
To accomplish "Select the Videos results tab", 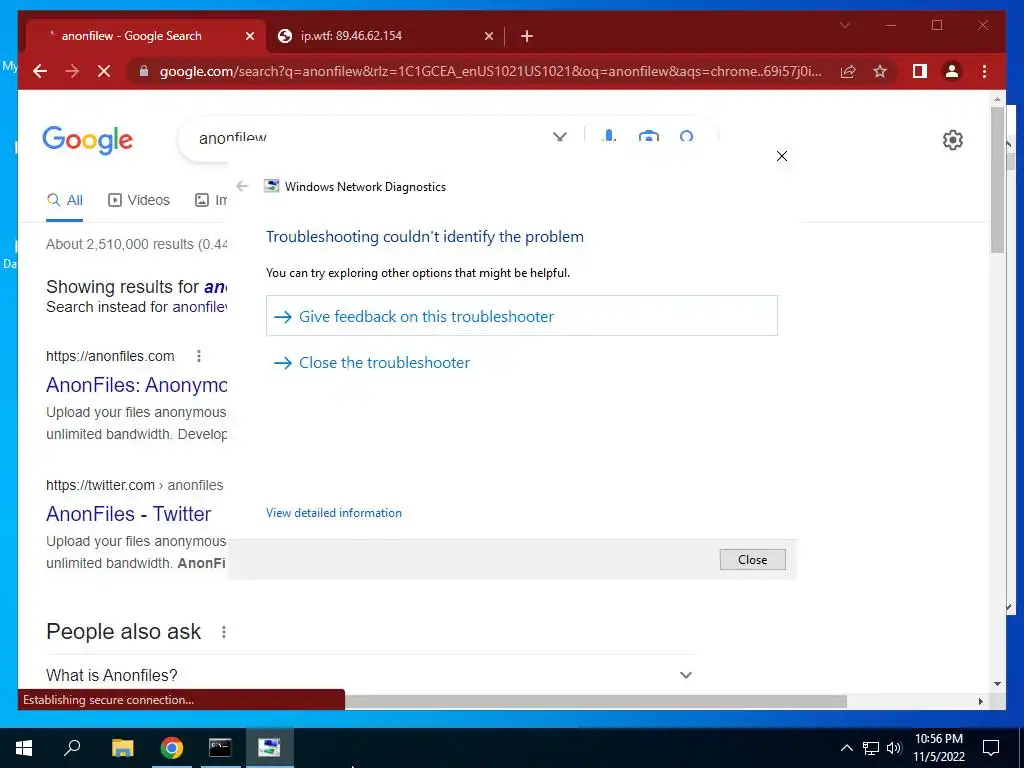I will coord(138,200).
